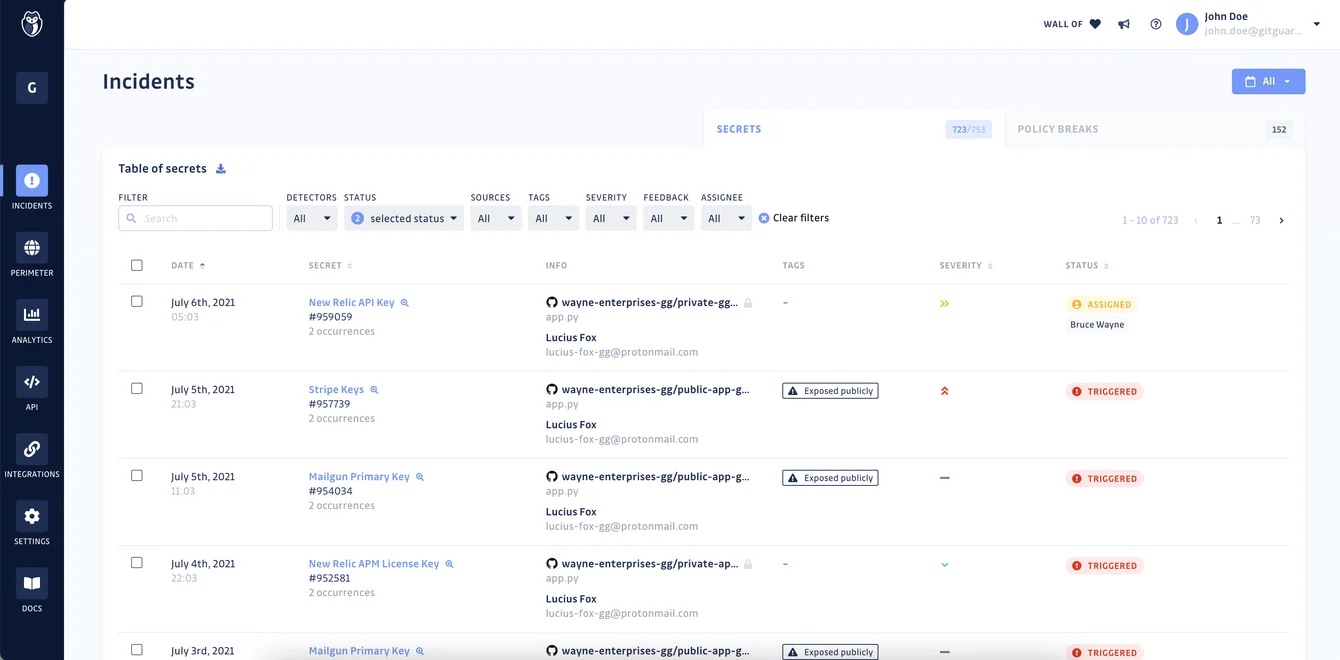The image size is (1340, 660).
Task: Open the New Relic API Key incident link
Action: click(352, 303)
